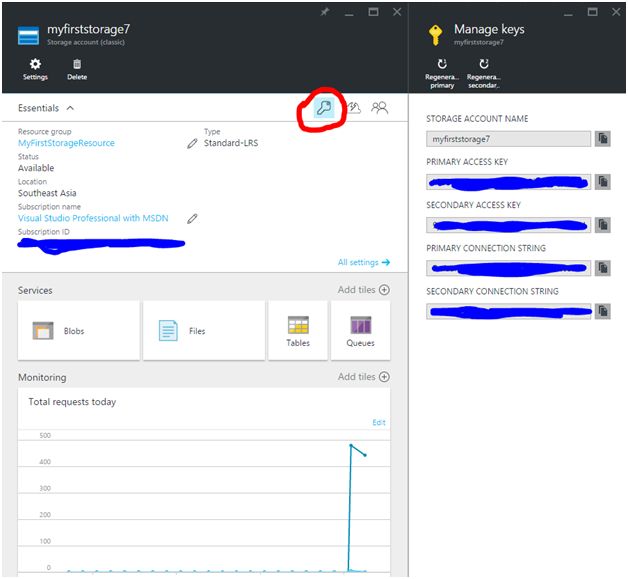
Task: Click the Southeast Asia location value
Action: pos(47,193)
